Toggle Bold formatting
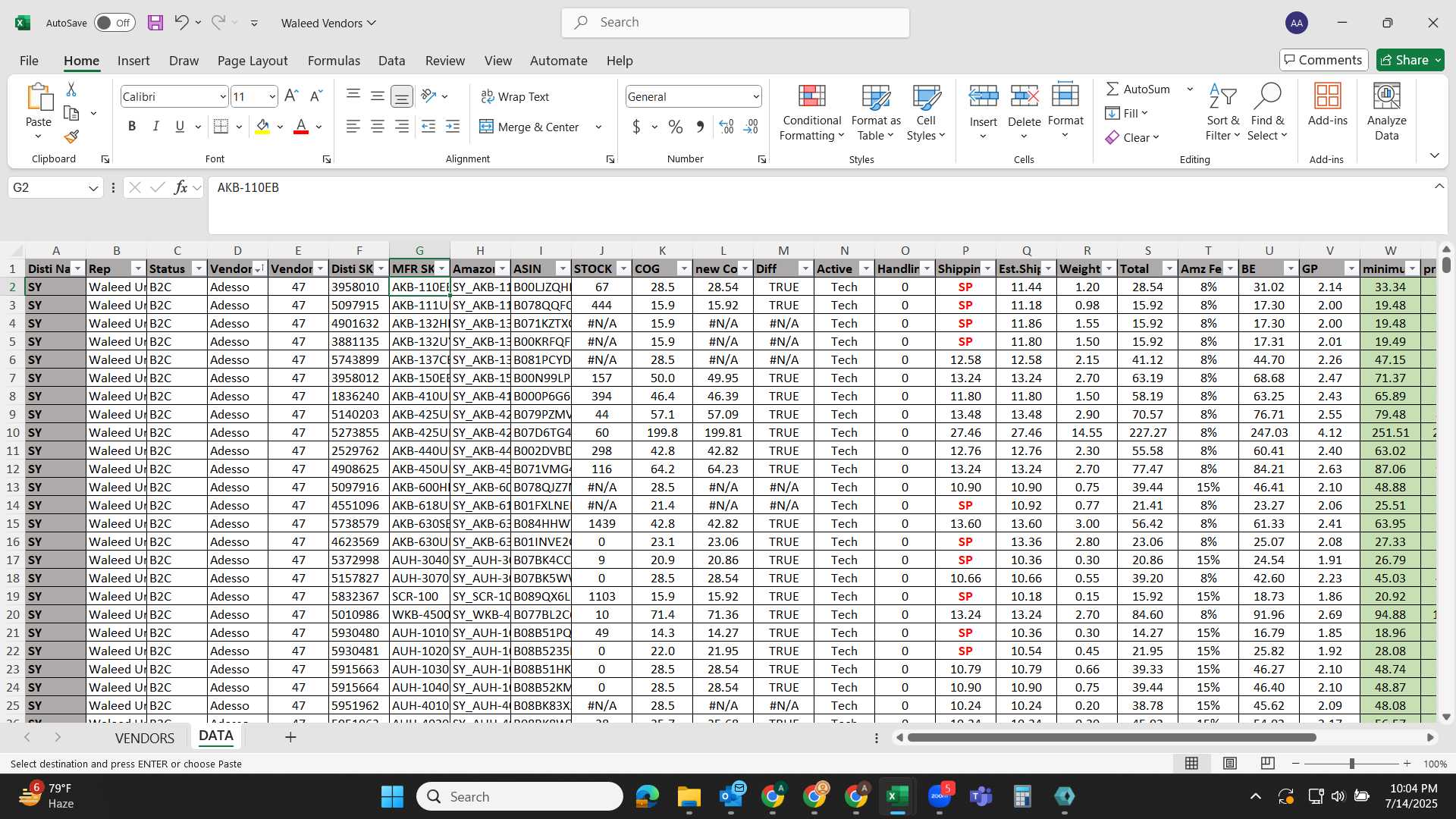The width and height of the screenshot is (1456, 819). click(132, 127)
